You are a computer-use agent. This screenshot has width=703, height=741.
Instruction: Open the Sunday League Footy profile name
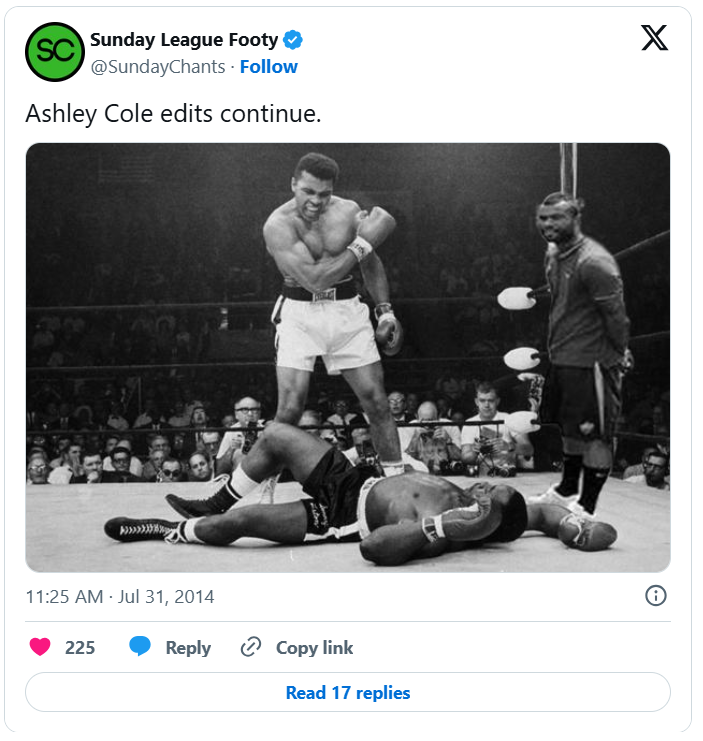(x=184, y=40)
